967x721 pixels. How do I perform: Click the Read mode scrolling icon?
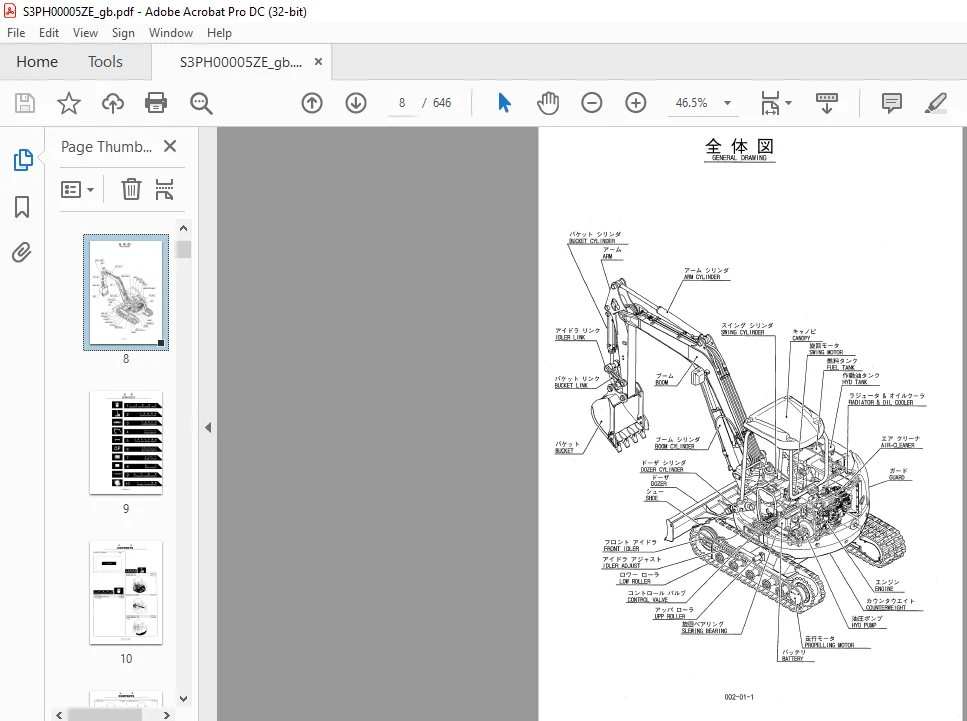[x=826, y=103]
